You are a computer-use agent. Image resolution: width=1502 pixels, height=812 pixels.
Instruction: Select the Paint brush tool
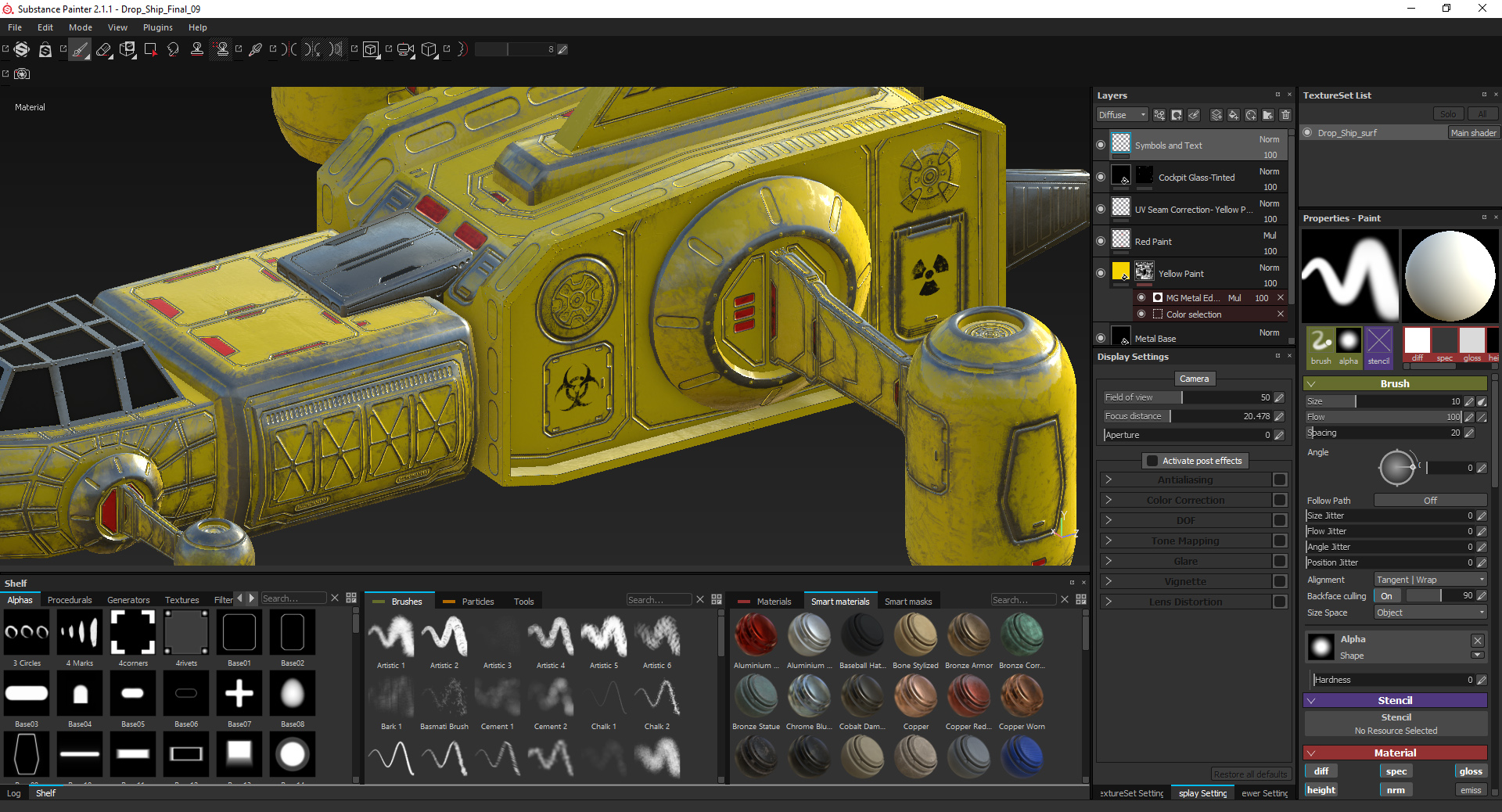click(81, 49)
